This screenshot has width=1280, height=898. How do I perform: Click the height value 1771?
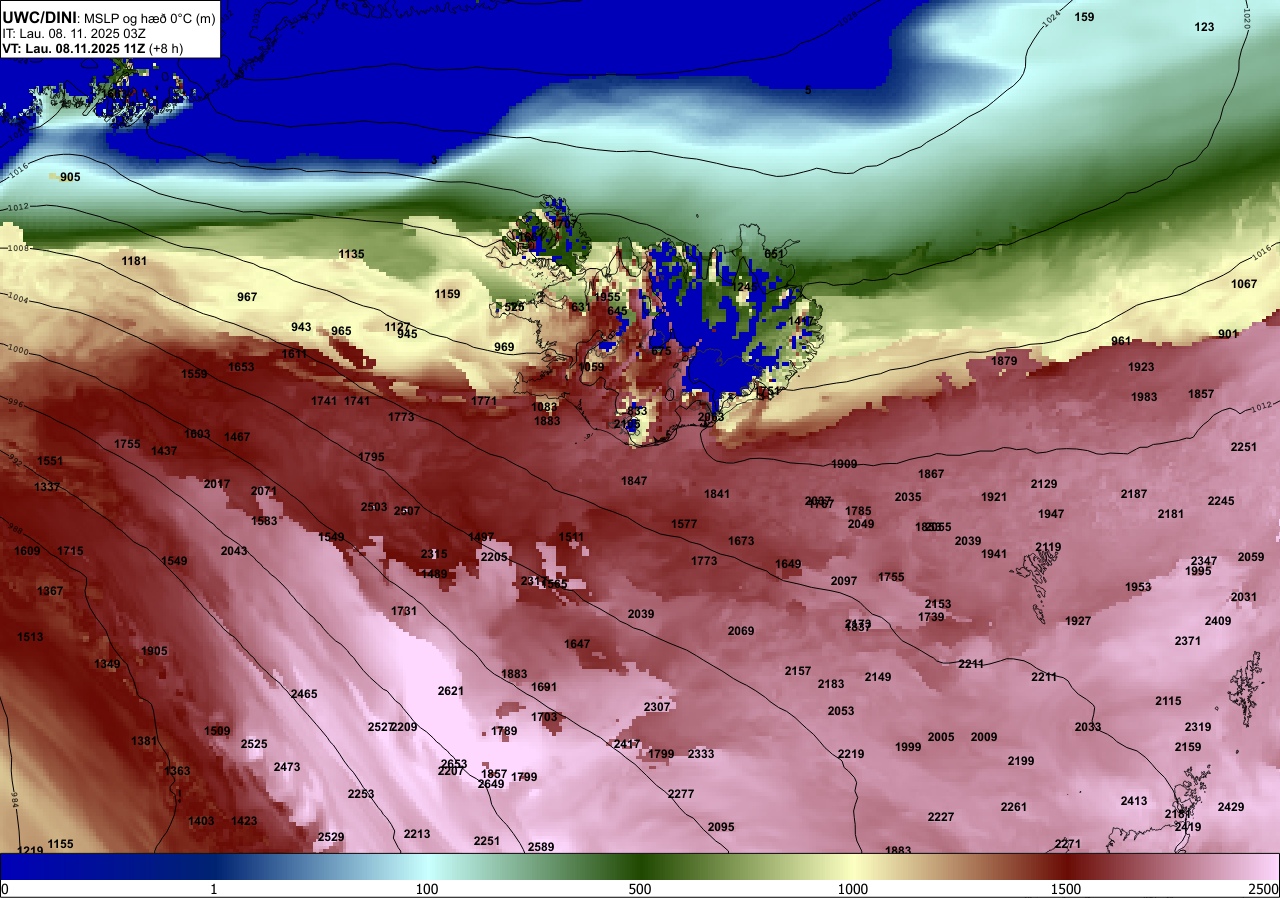point(484,401)
